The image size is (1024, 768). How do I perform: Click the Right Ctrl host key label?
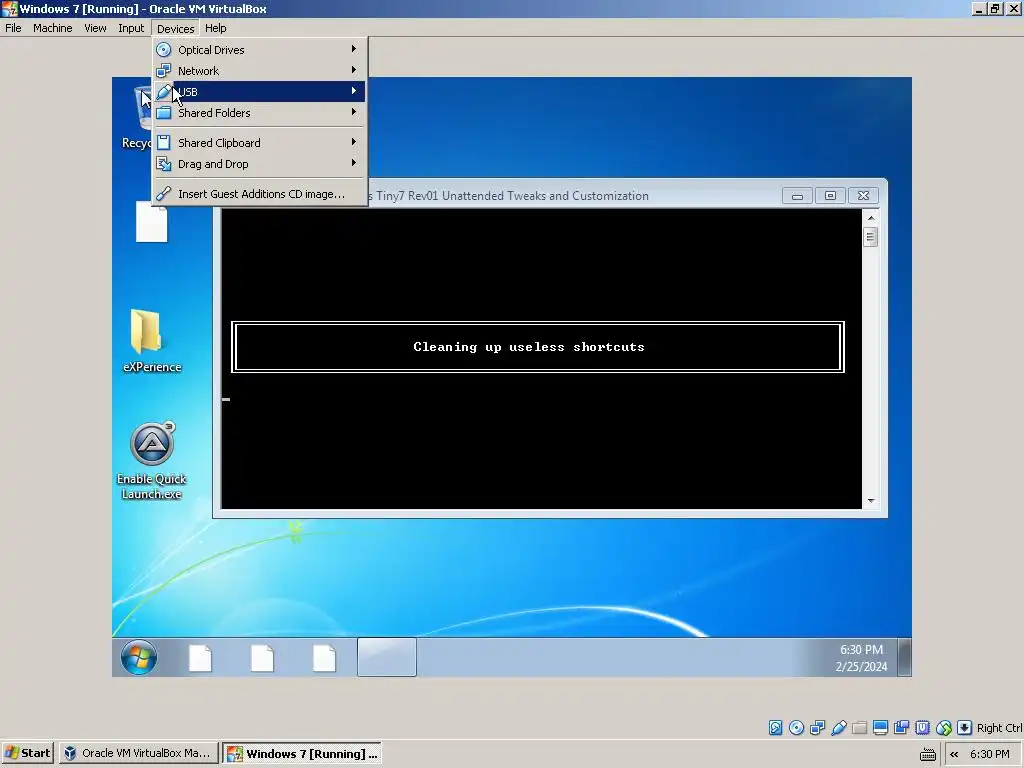click(x=999, y=728)
